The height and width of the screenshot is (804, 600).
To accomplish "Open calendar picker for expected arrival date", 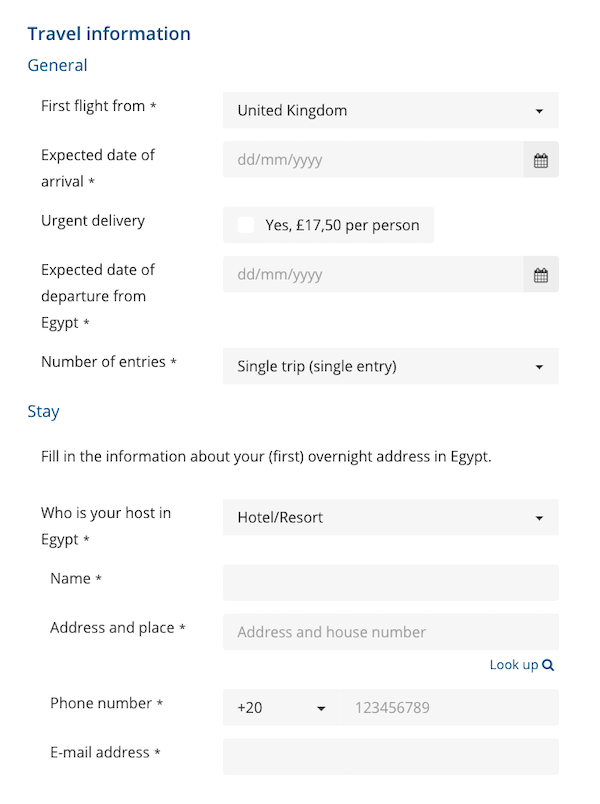I will coord(541,160).
